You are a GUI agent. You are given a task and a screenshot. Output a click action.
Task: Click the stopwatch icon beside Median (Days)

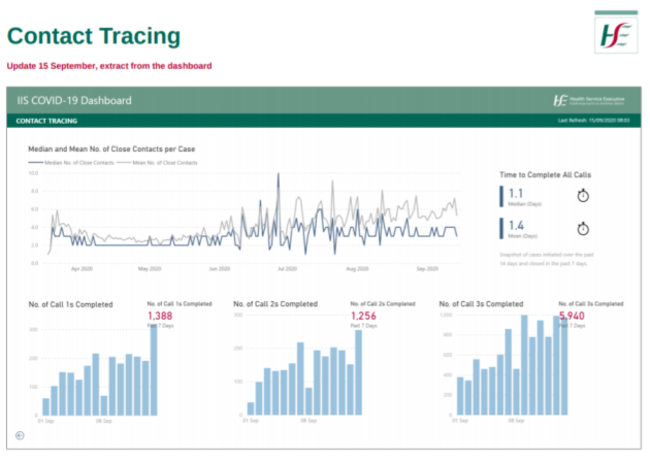[x=584, y=196]
